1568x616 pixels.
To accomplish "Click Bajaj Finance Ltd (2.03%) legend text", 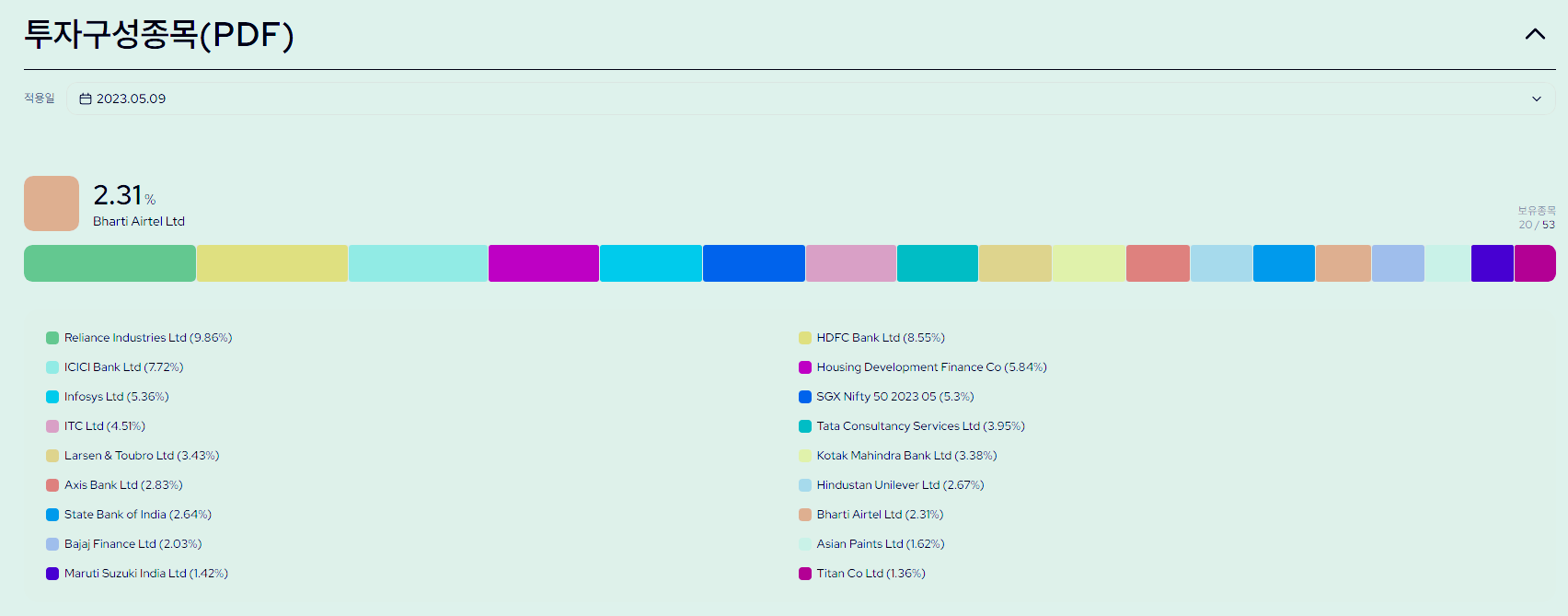I will tap(133, 544).
